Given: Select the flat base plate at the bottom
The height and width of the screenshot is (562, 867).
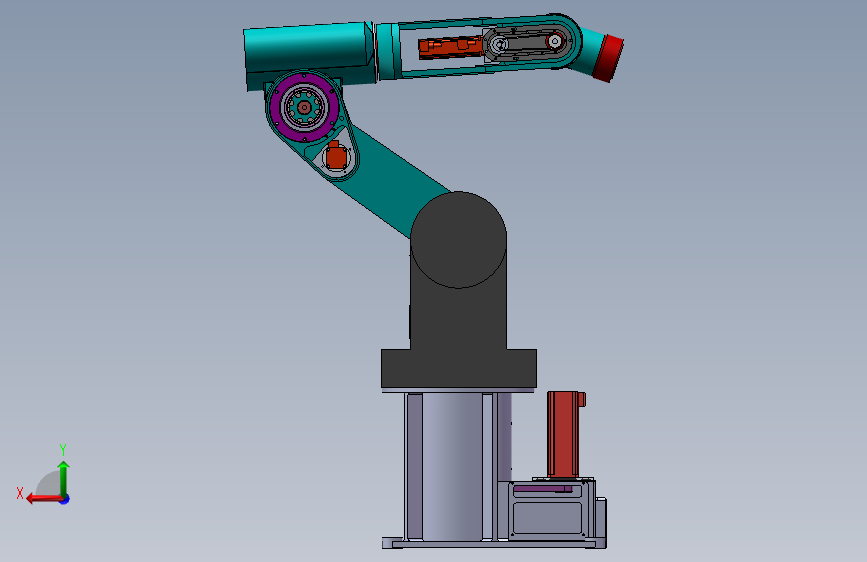Looking at the screenshot, I should (494, 544).
